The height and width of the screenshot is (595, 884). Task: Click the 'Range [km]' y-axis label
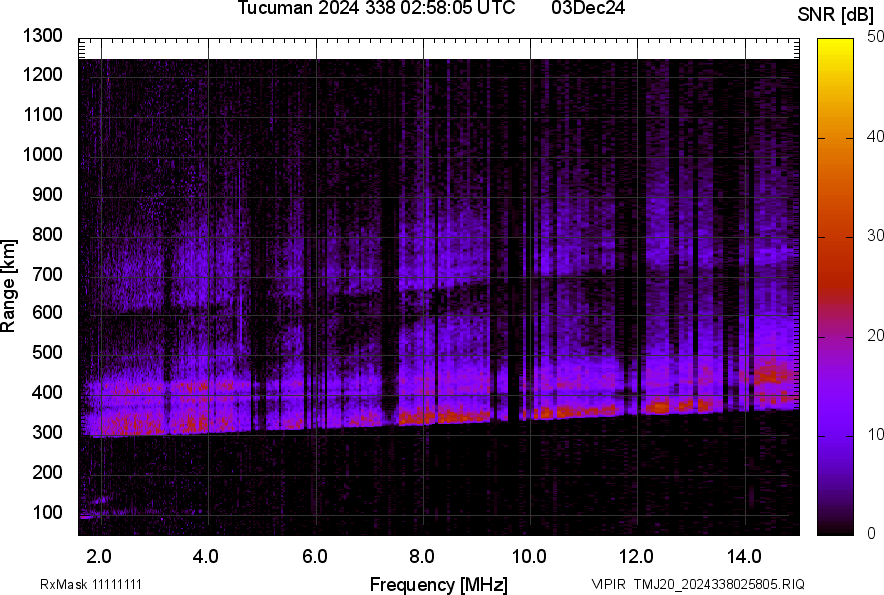9,285
